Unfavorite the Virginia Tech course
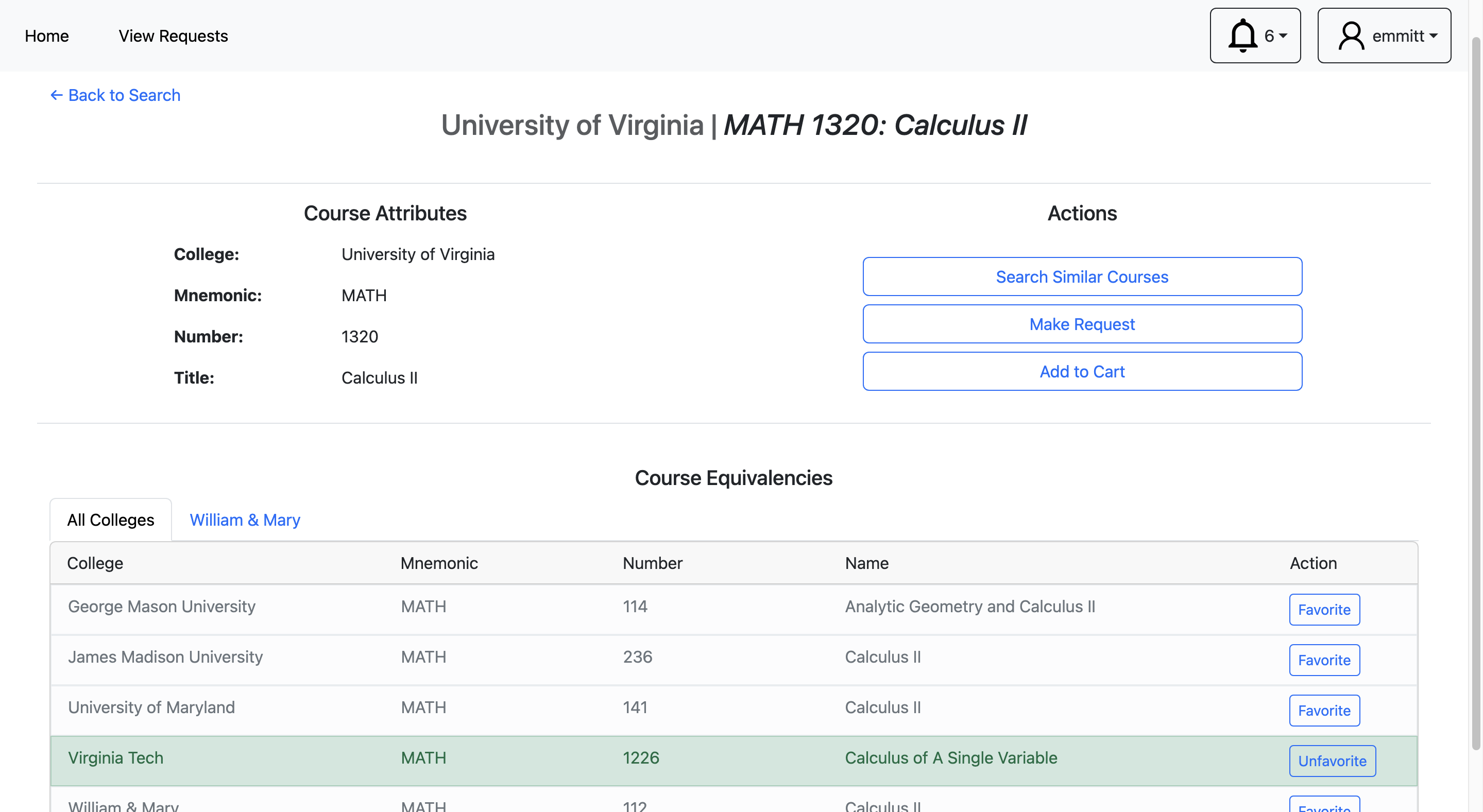 (1332, 761)
